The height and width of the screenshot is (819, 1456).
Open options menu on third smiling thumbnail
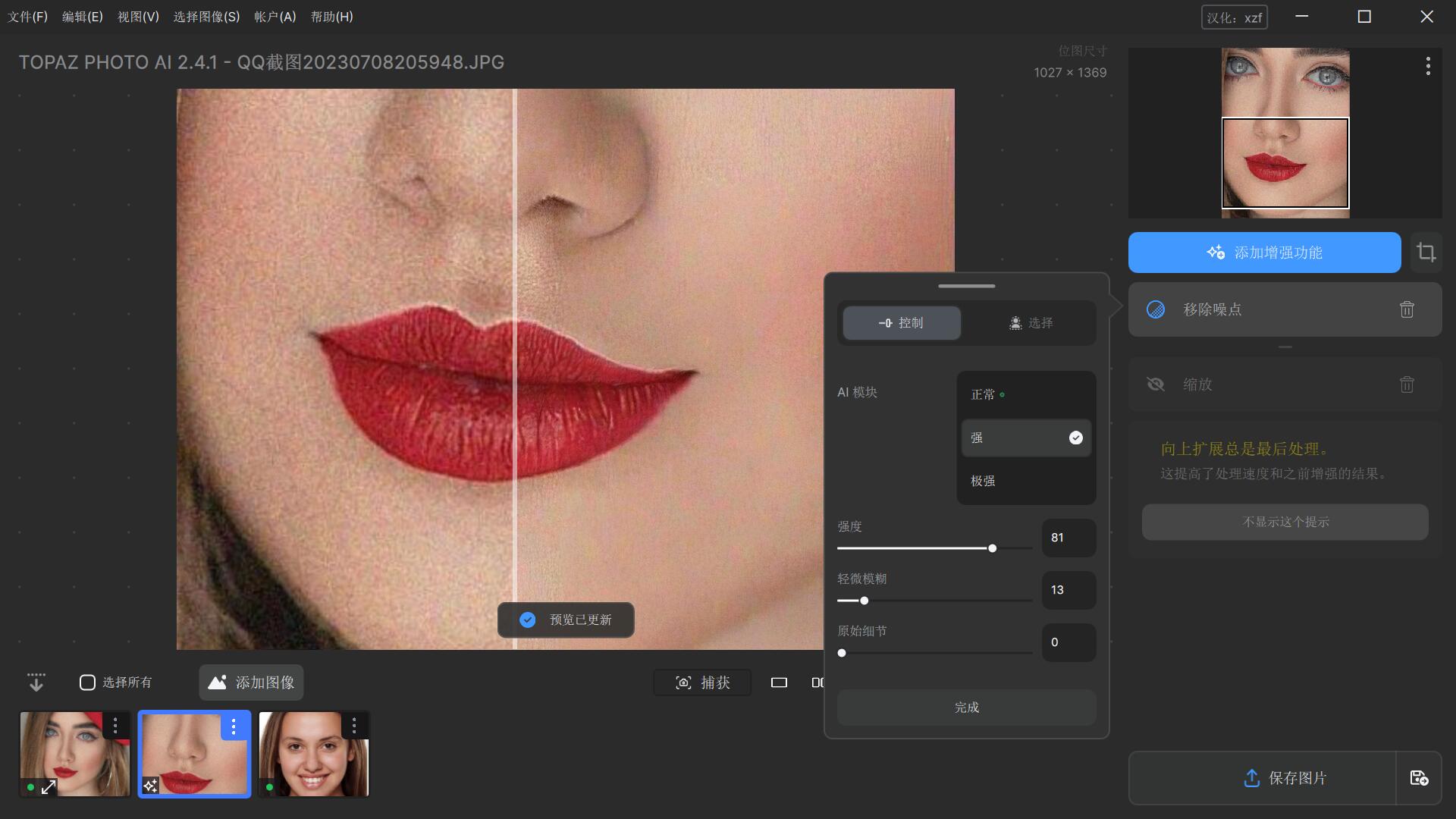click(354, 726)
